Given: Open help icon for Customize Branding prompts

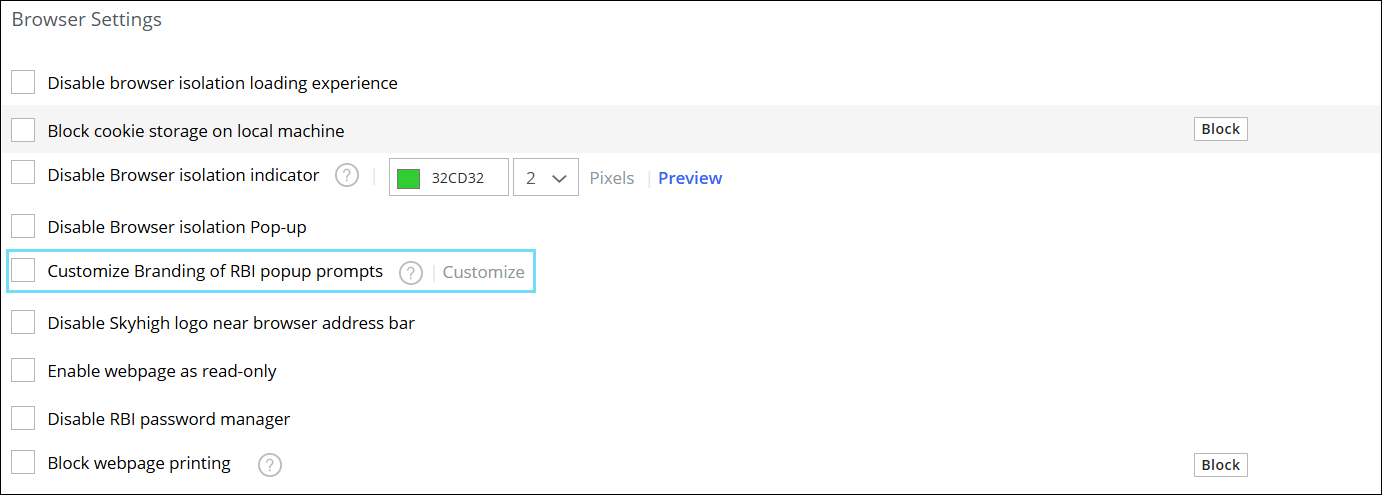Looking at the screenshot, I should point(411,273).
